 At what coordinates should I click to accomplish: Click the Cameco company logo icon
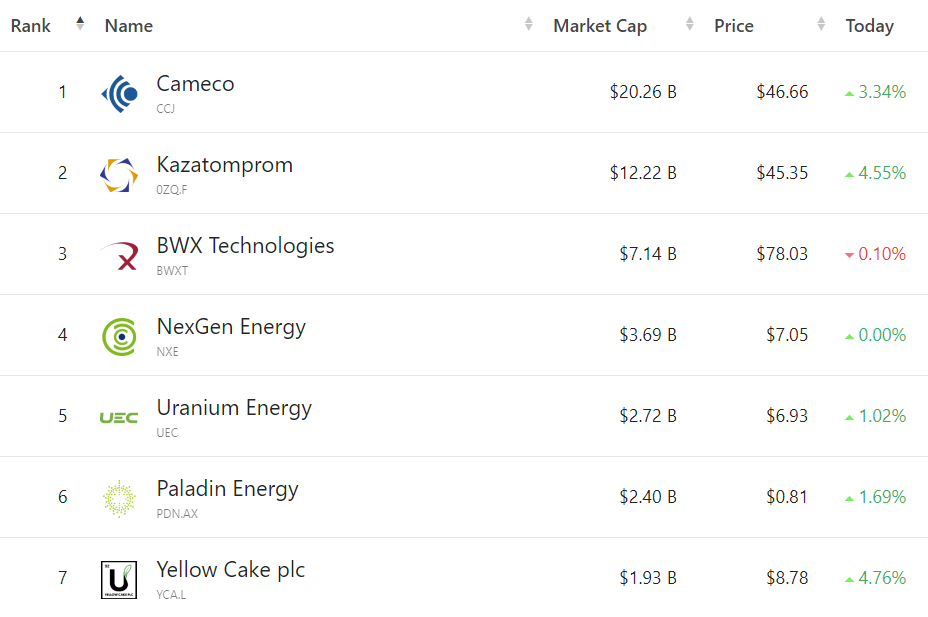119,93
